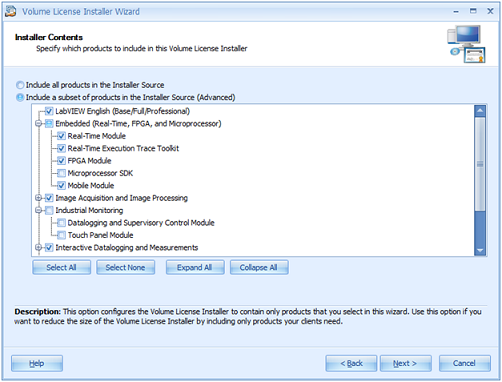Screen dimensions: 502x382
Task: Go to the previous page with Back
Action: point(351,363)
